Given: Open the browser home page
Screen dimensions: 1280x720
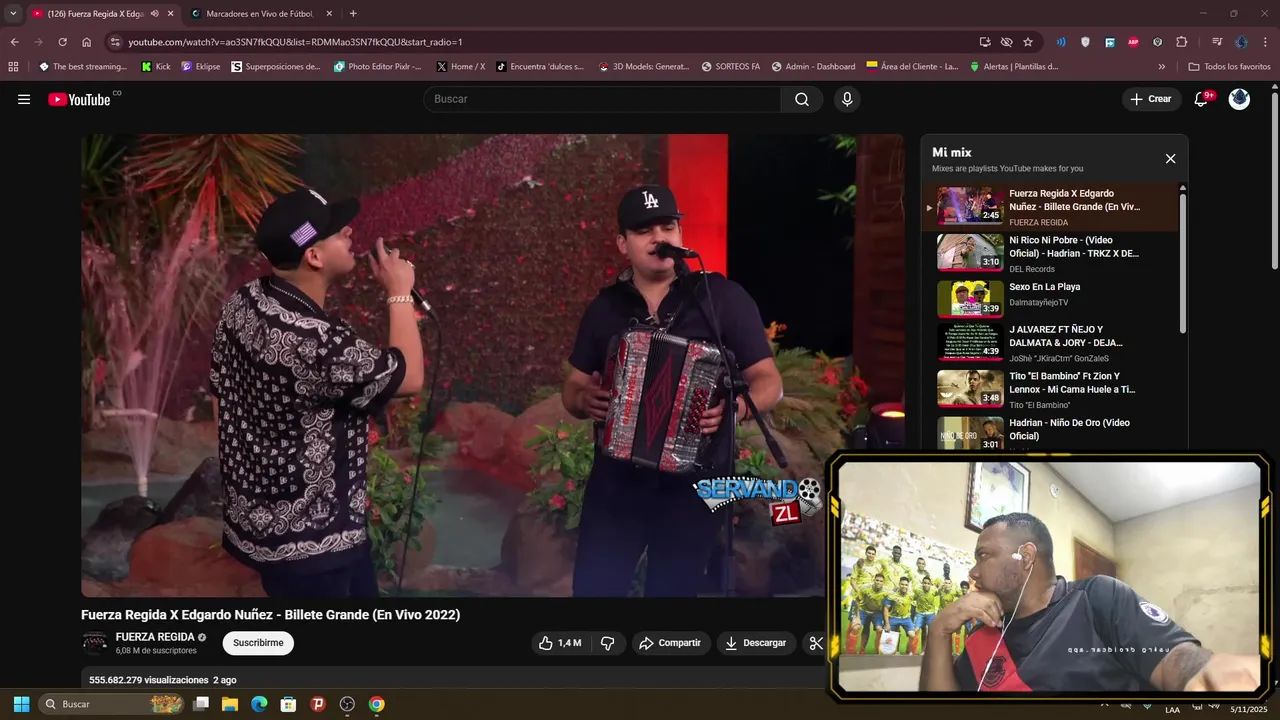Looking at the screenshot, I should (86, 42).
